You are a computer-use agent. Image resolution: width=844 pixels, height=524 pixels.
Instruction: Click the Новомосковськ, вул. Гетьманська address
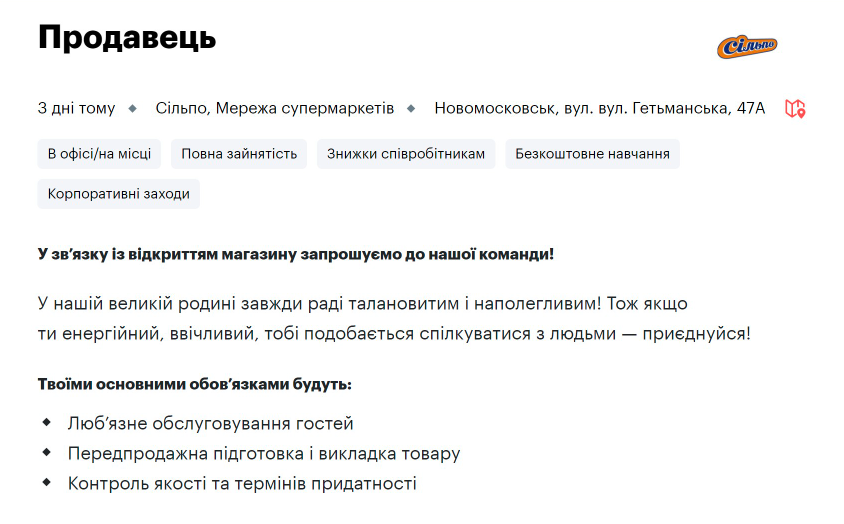[599, 108]
